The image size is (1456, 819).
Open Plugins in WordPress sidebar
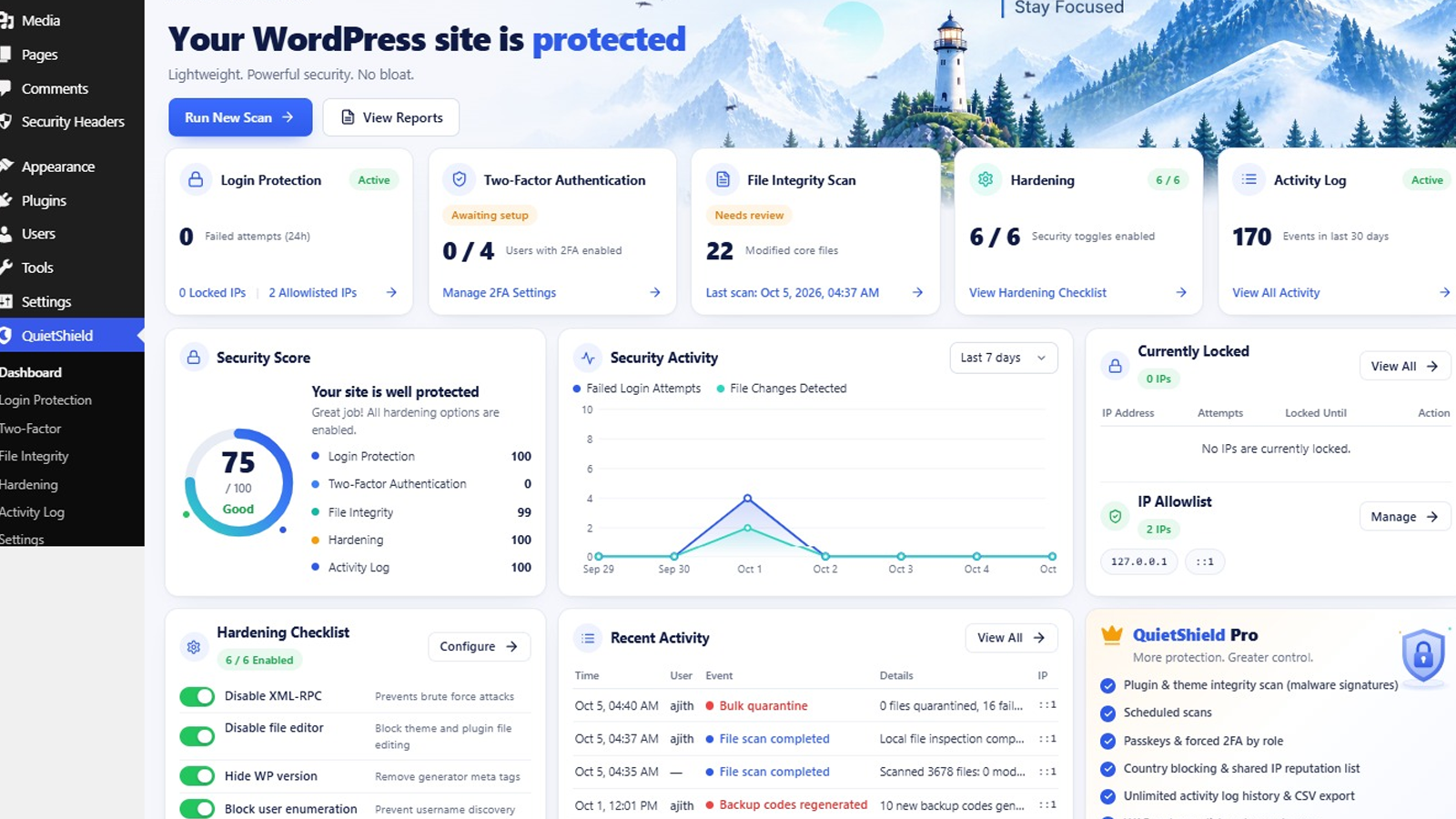pyautogui.click(x=44, y=200)
